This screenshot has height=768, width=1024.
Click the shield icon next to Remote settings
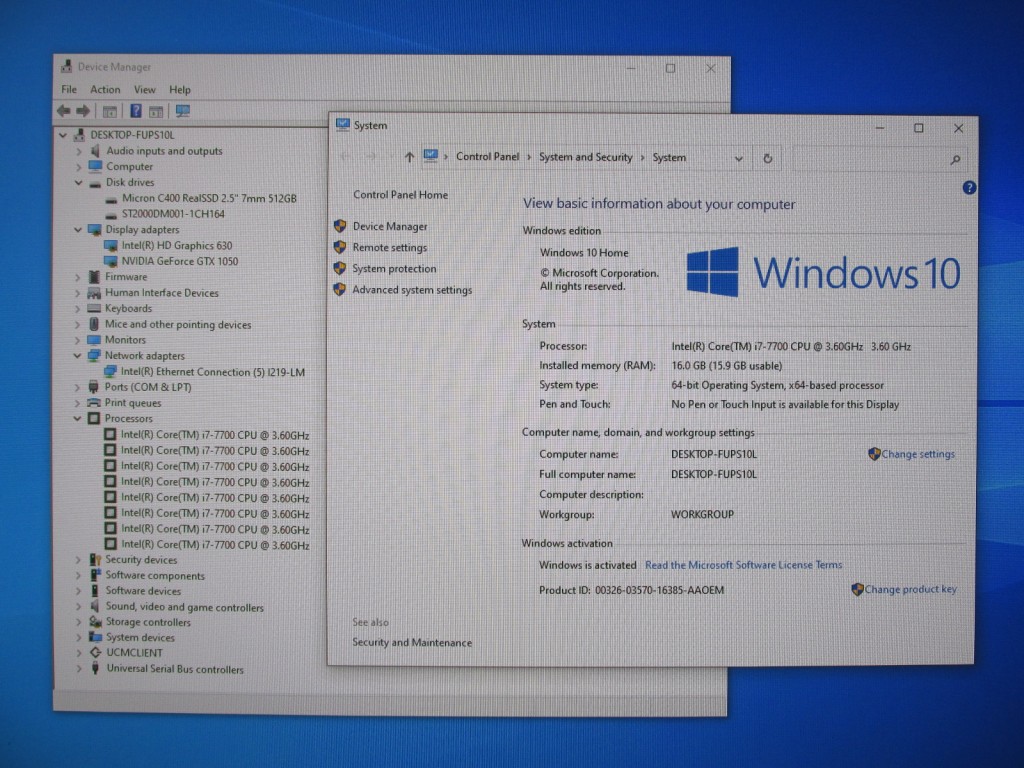click(340, 248)
